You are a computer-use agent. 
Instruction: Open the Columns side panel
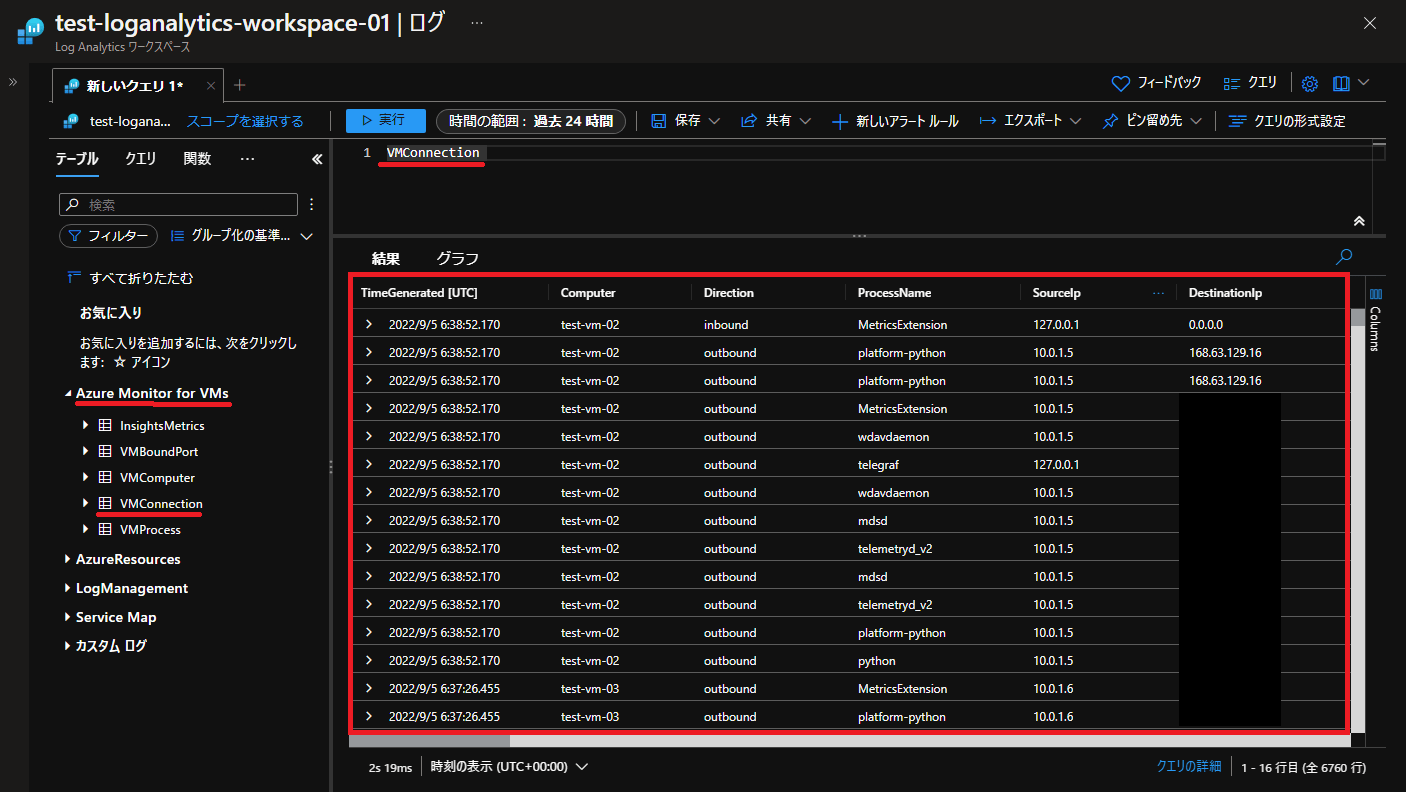point(1375,320)
